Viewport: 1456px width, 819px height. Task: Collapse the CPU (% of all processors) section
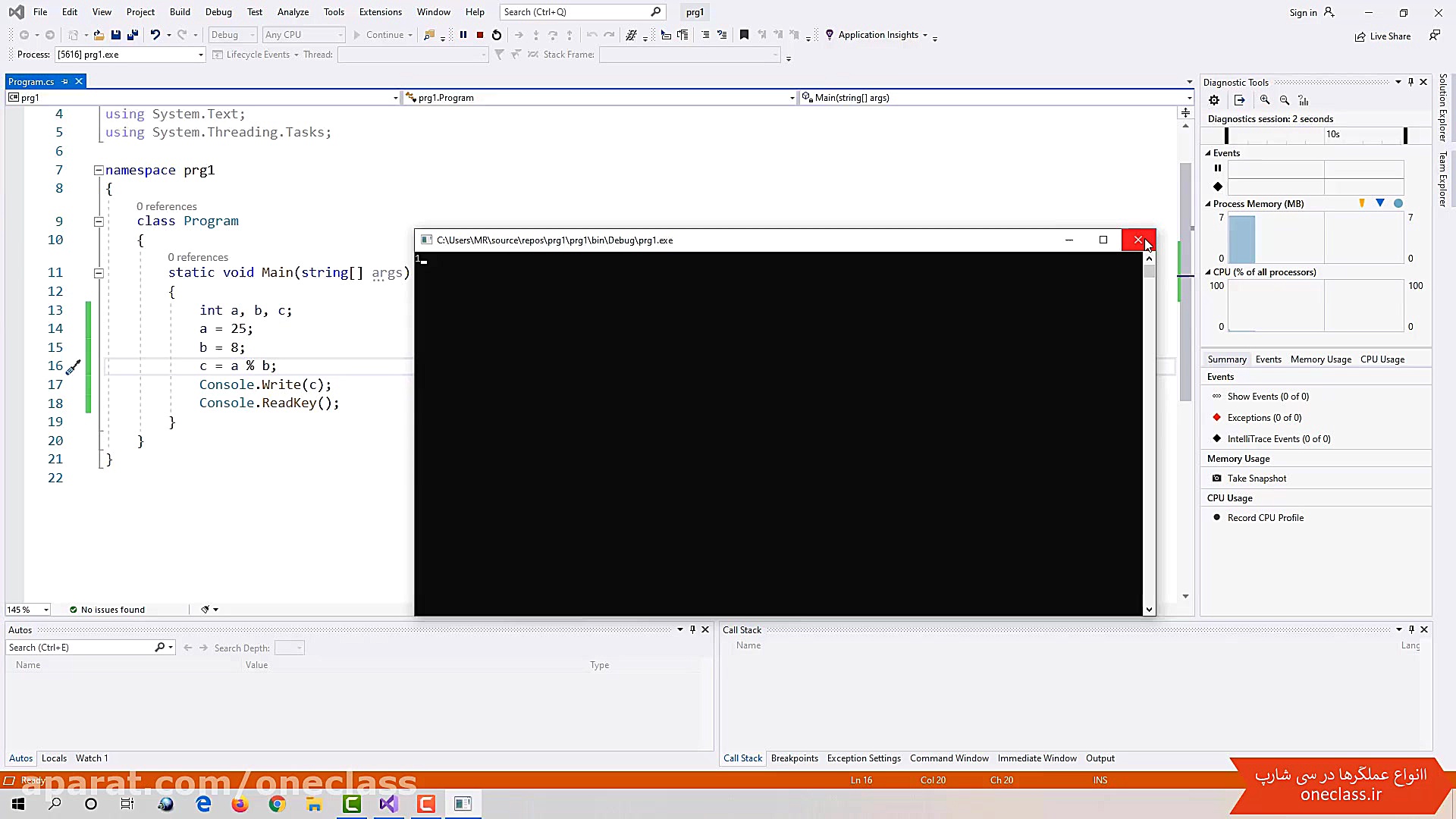[1208, 272]
